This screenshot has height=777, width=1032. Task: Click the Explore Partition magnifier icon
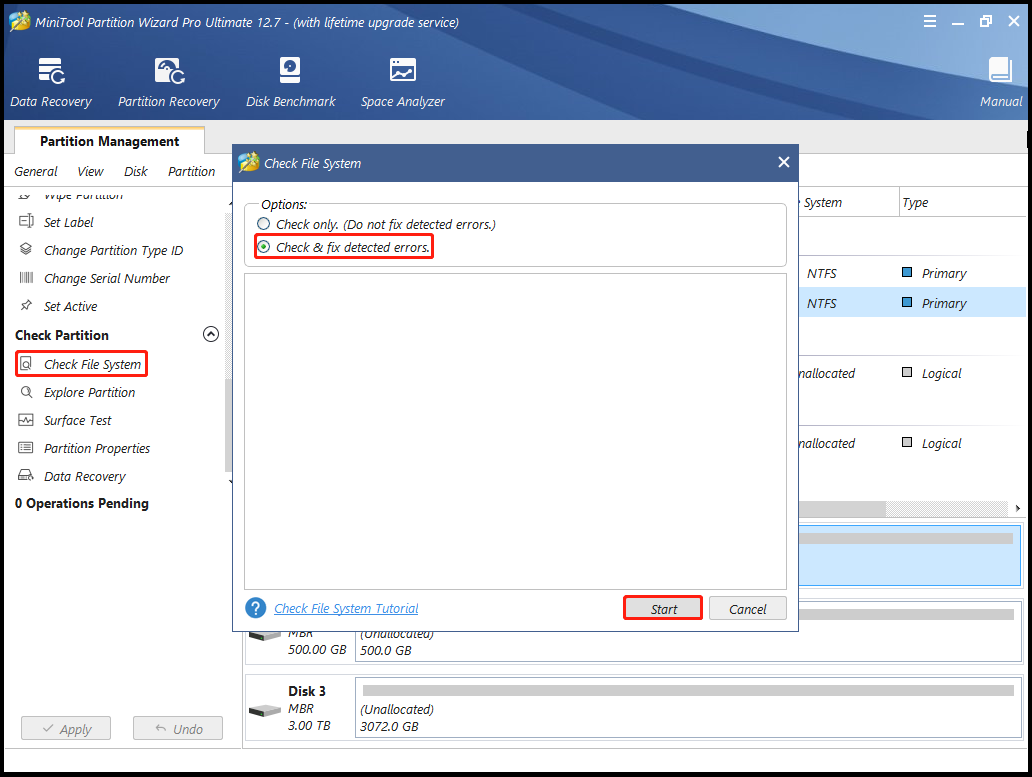point(26,392)
